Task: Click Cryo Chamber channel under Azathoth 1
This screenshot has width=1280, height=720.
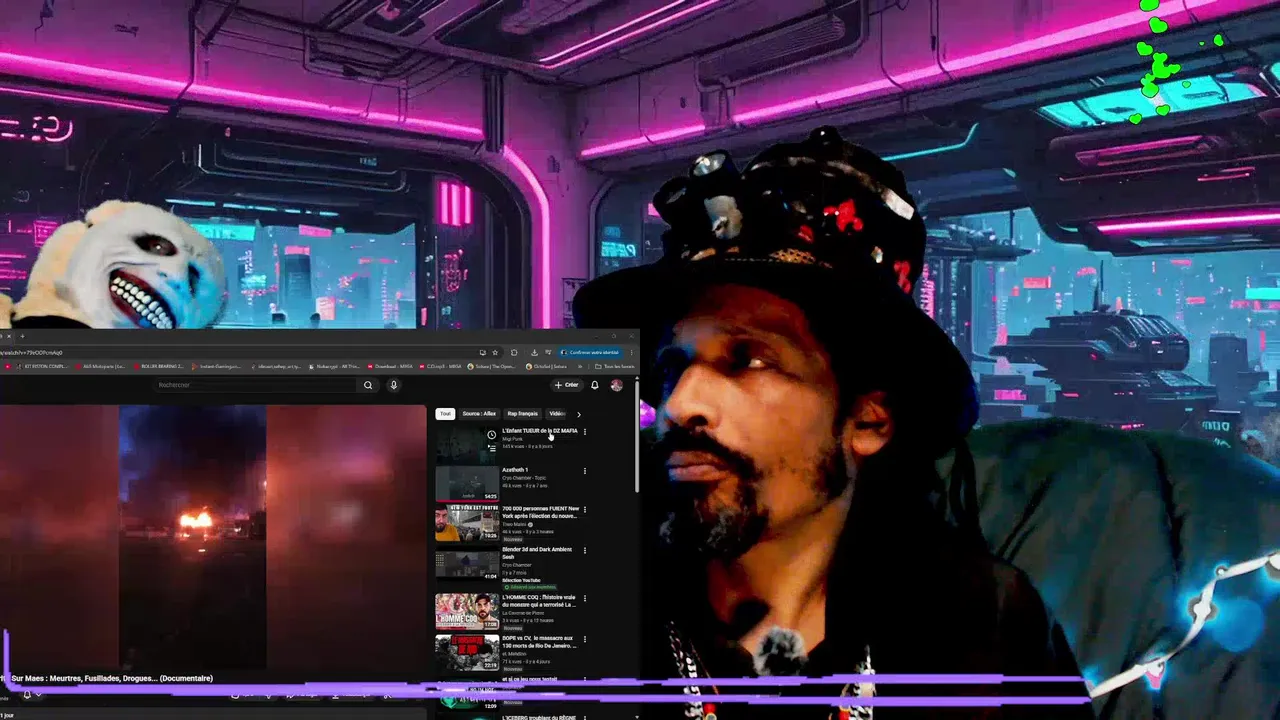Action: 524,478
